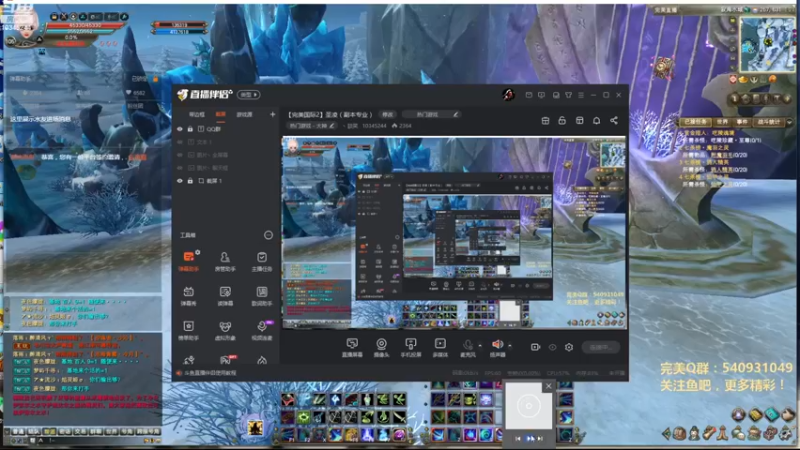Click the unlock padlock icon above the preview
Viewport: 800px width, 450px height.
click(x=562, y=120)
